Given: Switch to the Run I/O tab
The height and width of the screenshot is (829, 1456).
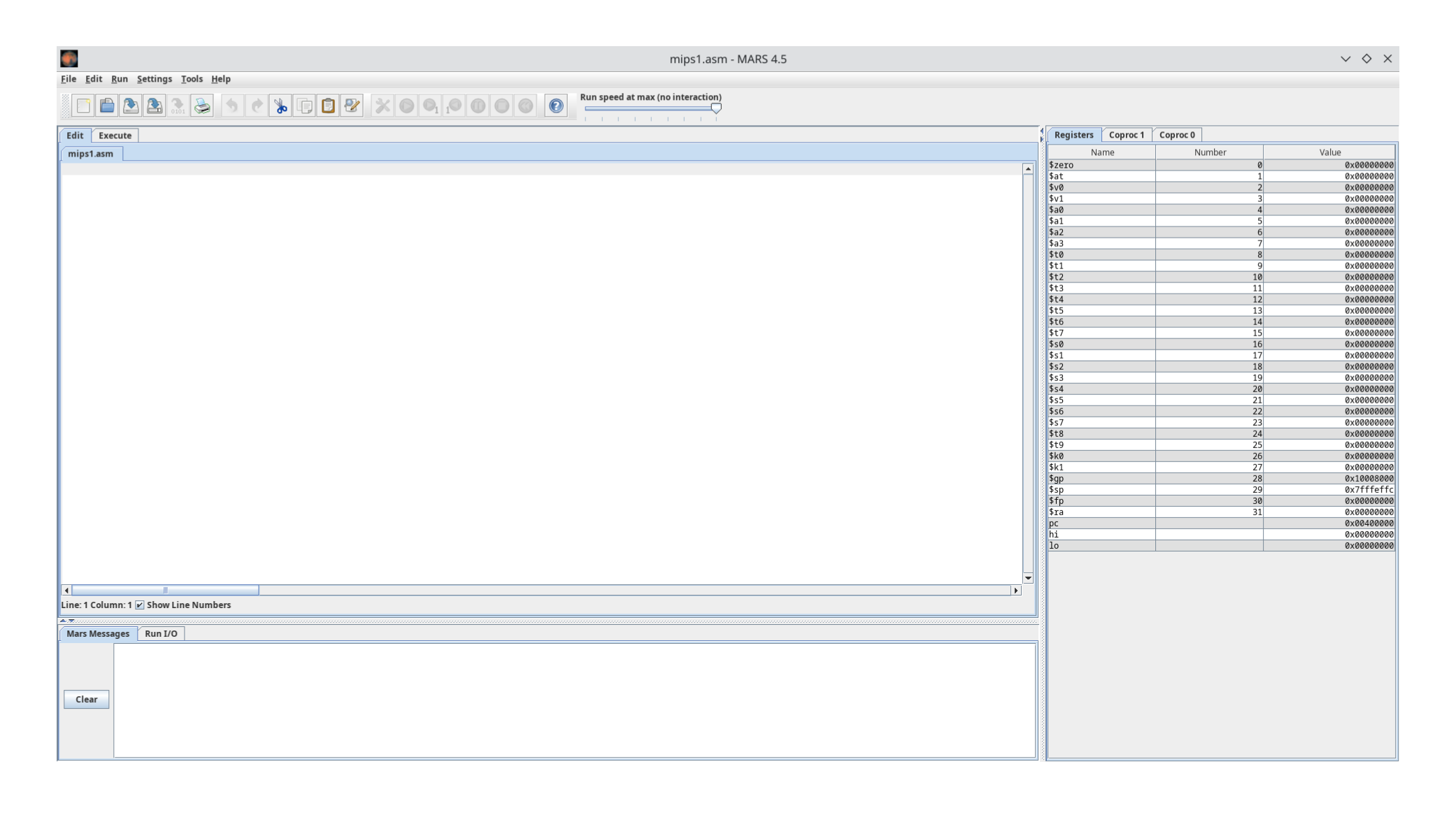Looking at the screenshot, I should 161,634.
